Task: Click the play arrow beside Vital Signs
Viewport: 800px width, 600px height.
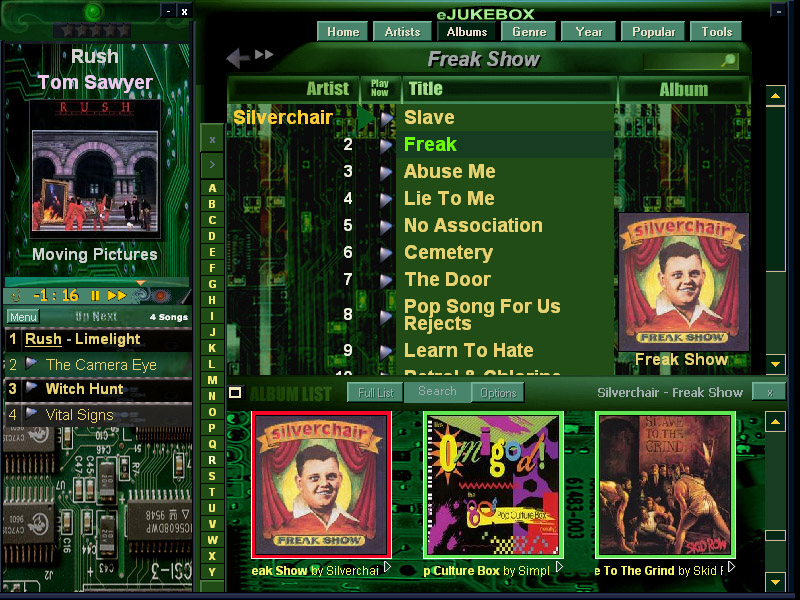Action: click(x=32, y=412)
